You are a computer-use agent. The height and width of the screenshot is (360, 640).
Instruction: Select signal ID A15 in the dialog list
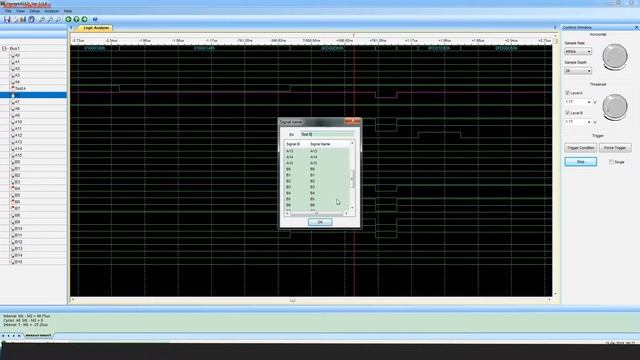[290, 163]
